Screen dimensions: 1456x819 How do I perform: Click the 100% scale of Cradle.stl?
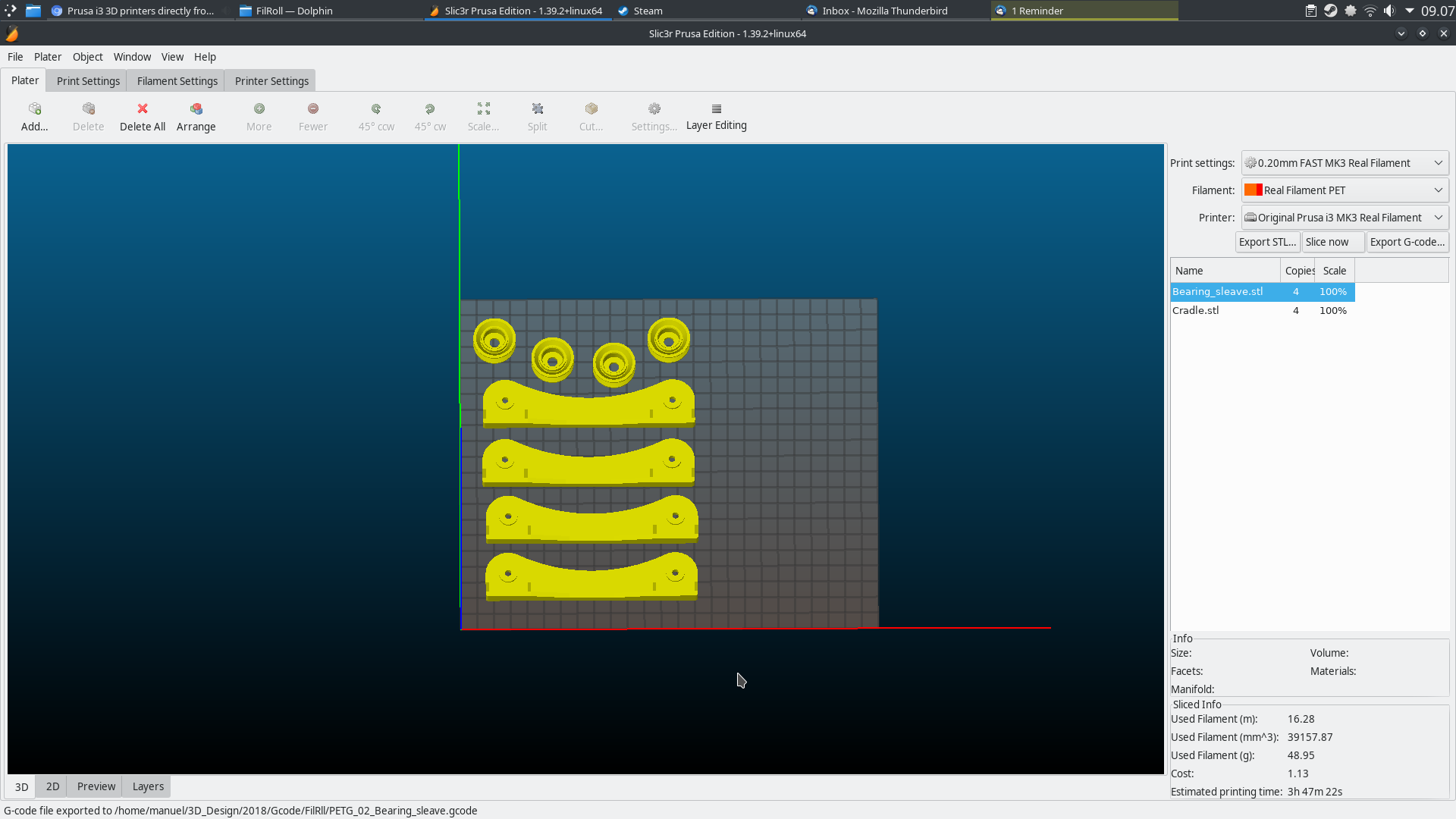1333,311
